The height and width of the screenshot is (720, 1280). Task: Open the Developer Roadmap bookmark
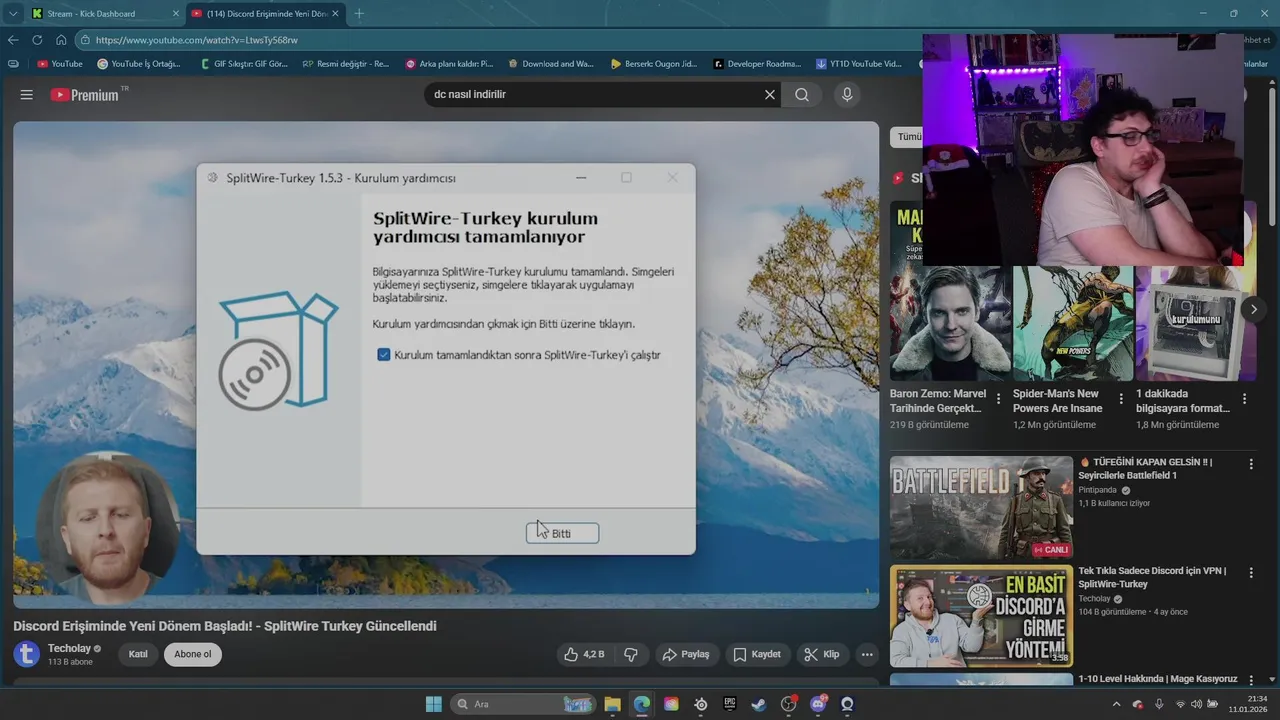pos(757,64)
